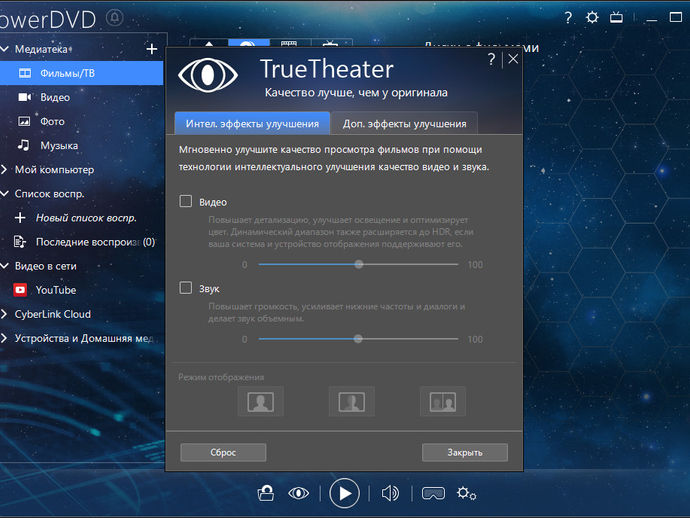
Task: Switch to Доп. эффекты улучшения tab
Action: pos(404,123)
